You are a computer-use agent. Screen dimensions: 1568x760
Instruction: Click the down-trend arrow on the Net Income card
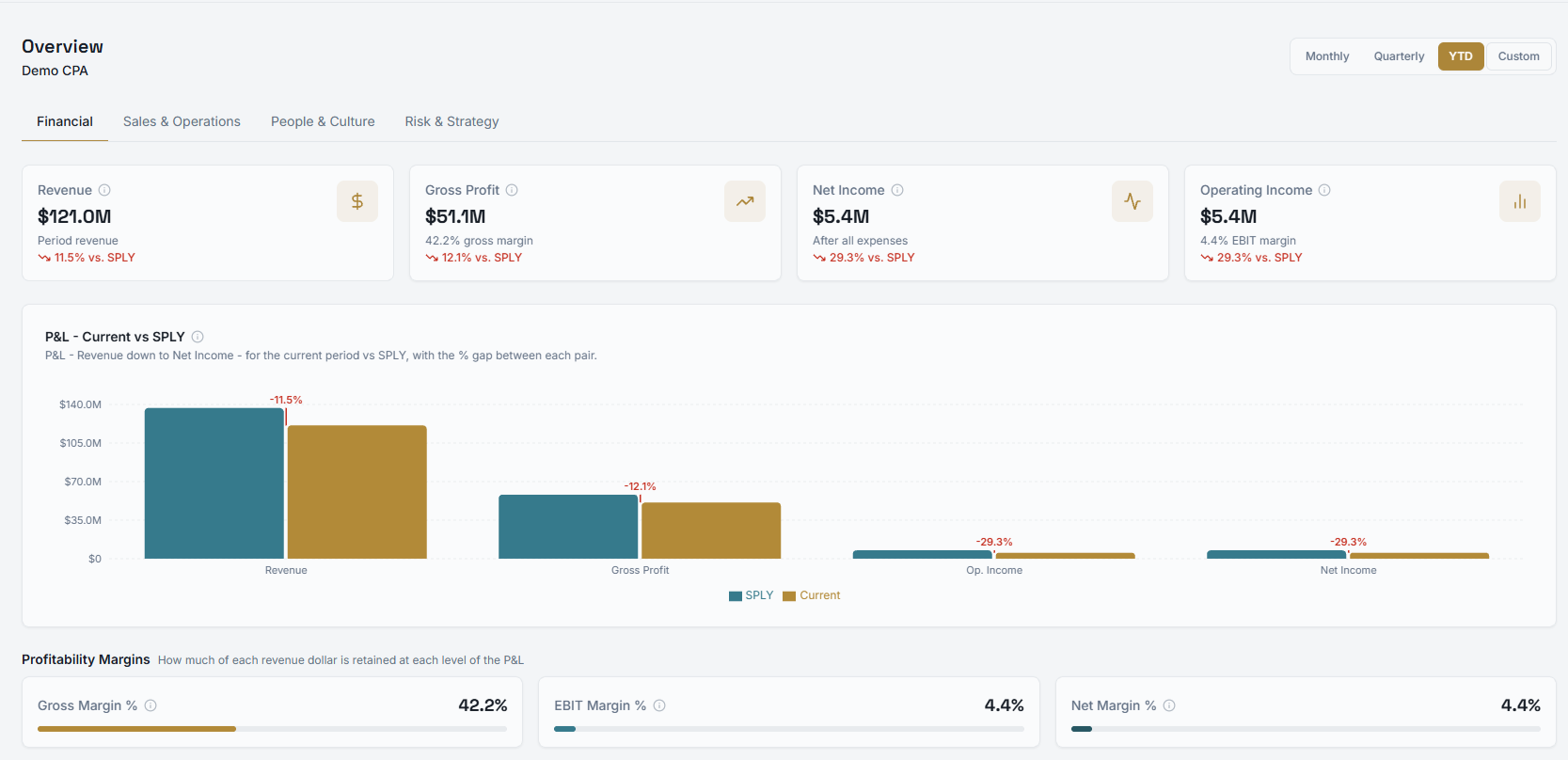(819, 258)
